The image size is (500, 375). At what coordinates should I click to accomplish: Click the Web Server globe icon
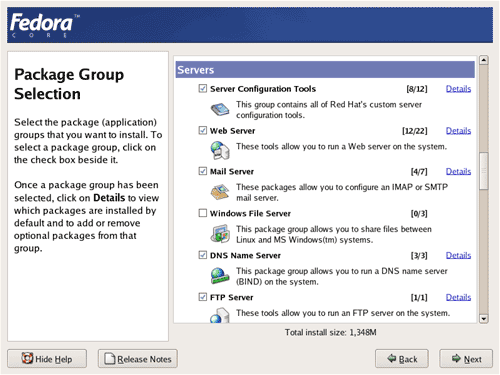(220, 150)
